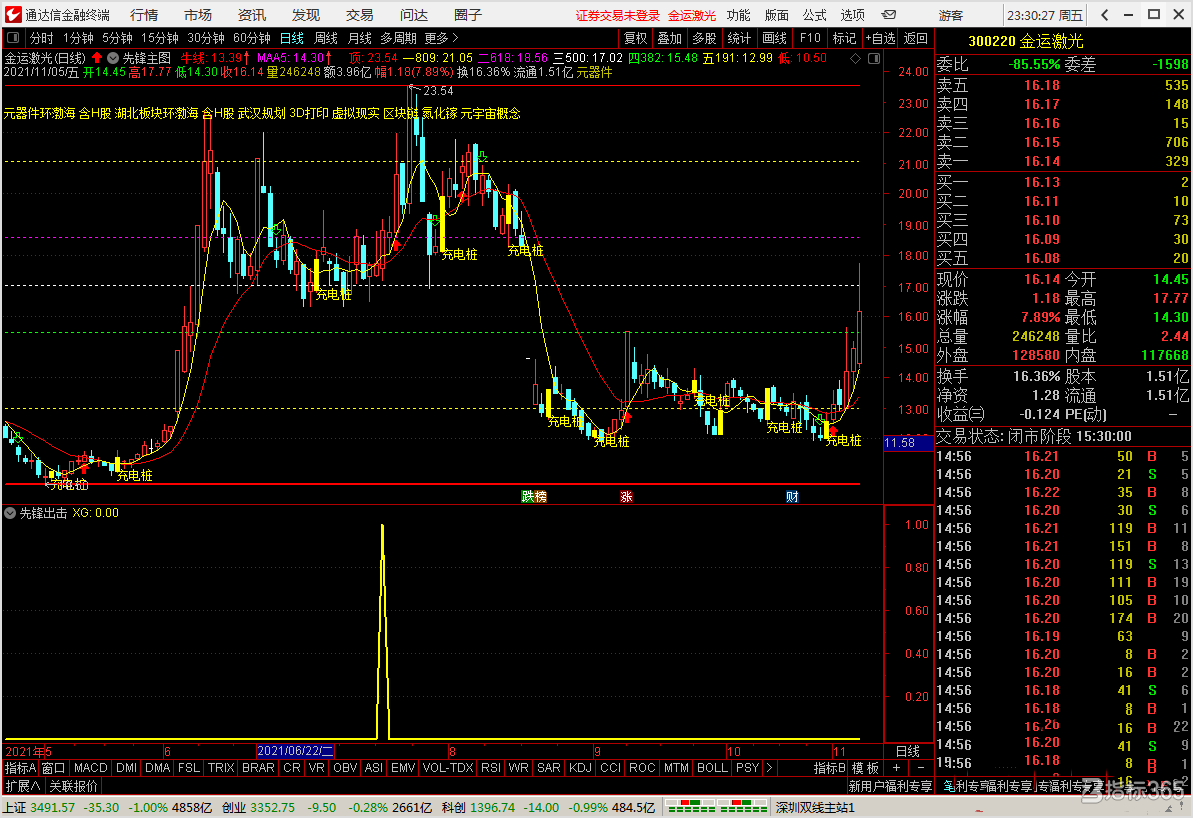The image size is (1193, 818).
Task: Click the 标记 mark button
Action: [844, 38]
